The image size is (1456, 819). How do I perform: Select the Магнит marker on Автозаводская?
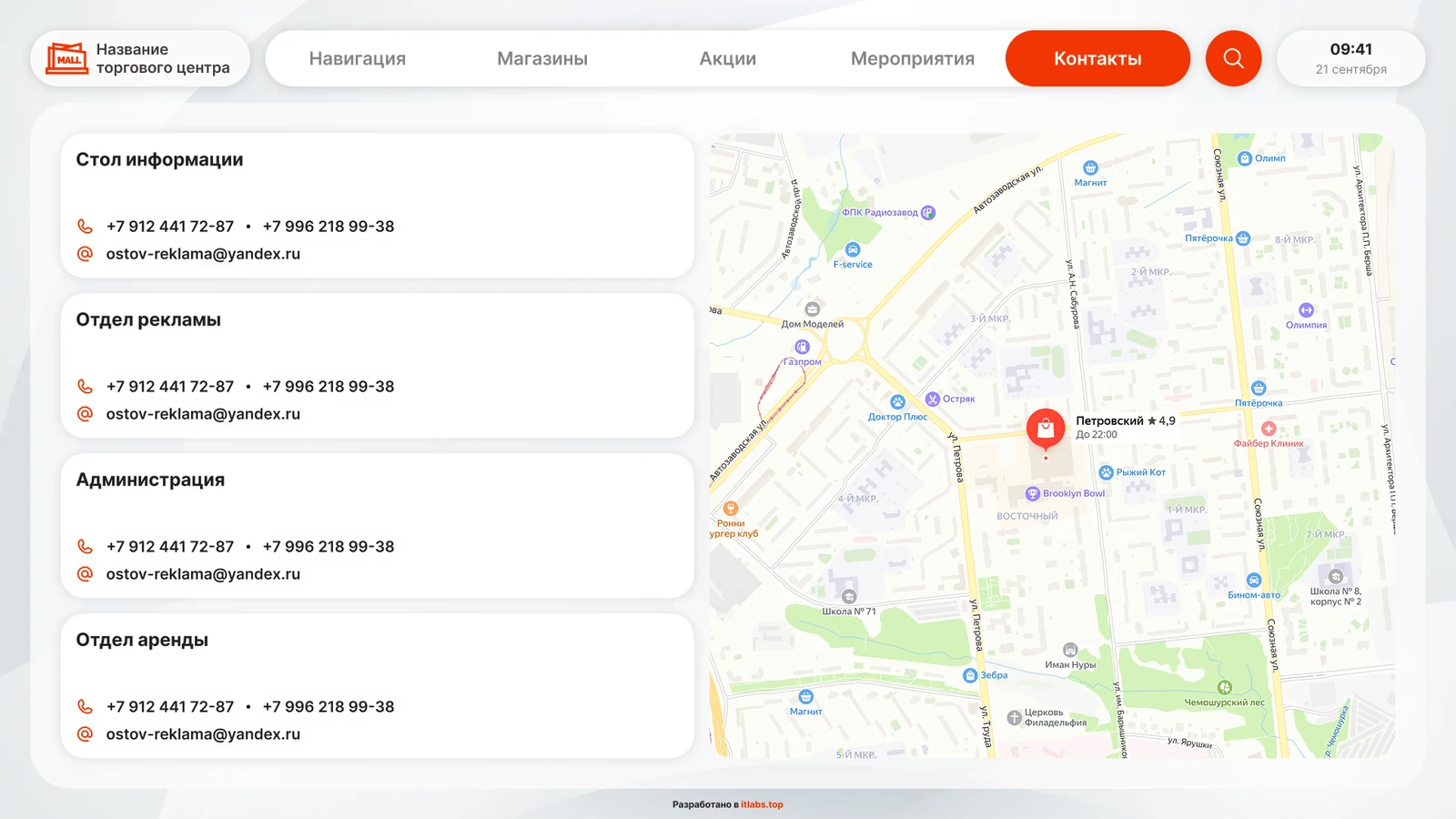click(1090, 168)
